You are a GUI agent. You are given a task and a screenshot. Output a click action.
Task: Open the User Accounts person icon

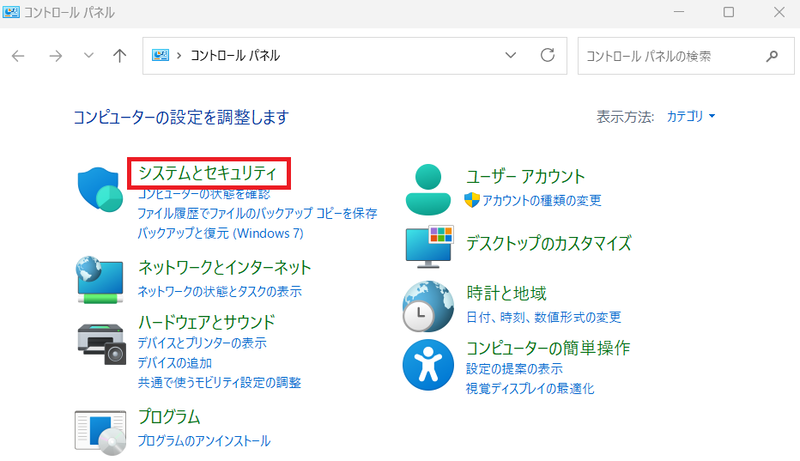click(x=428, y=190)
